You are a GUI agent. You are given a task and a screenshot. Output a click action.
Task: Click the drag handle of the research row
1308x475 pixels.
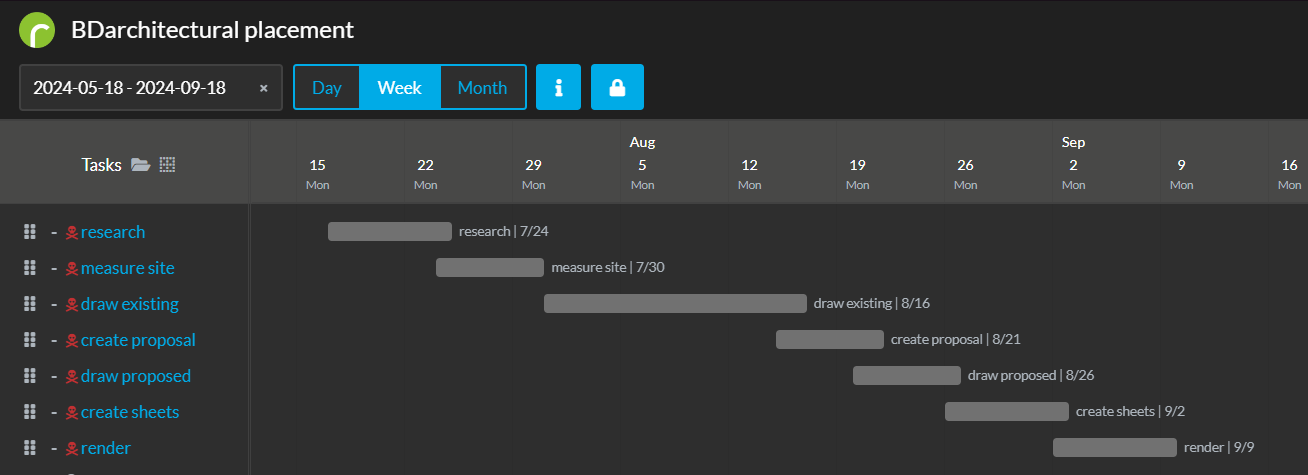30,232
